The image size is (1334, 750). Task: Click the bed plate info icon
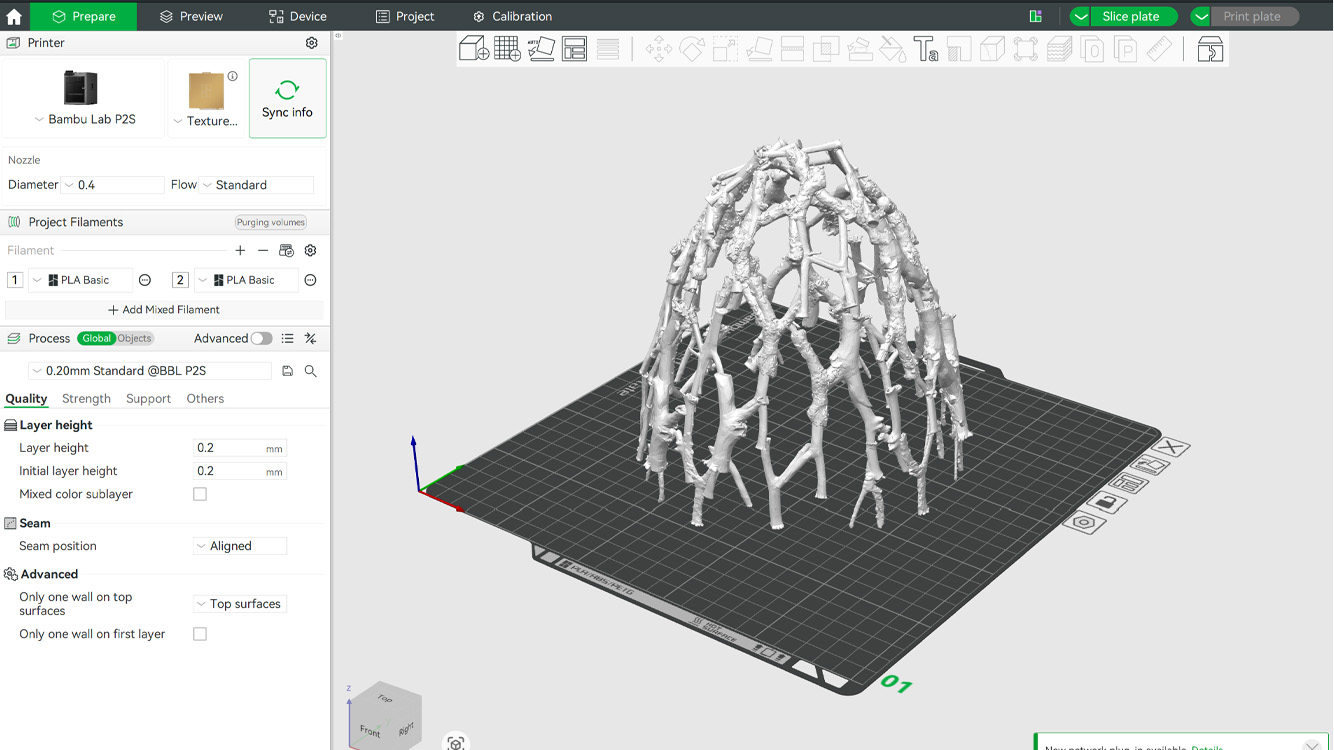point(232,76)
